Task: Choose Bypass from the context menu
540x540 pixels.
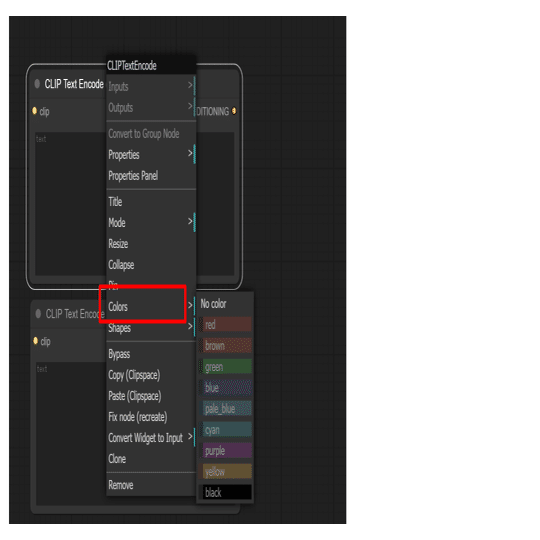Action: coord(151,354)
